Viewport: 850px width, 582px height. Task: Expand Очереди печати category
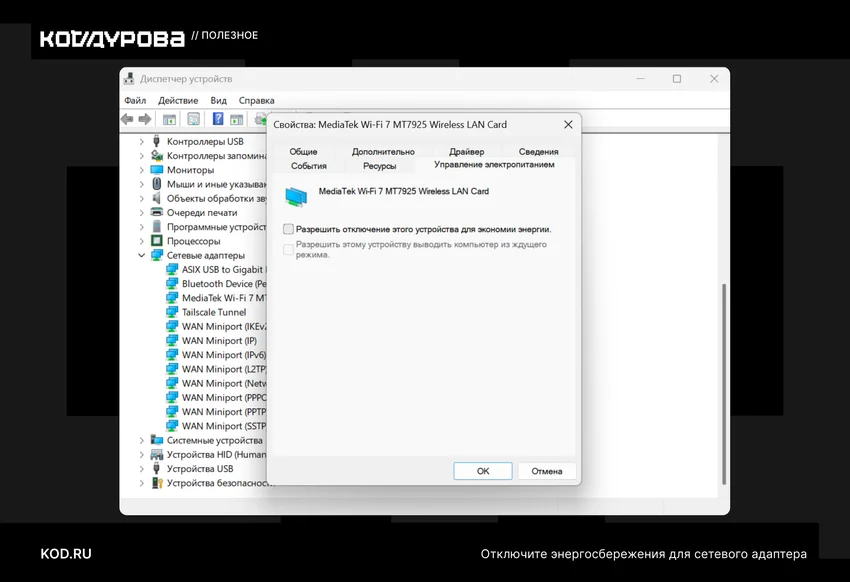pyautogui.click(x=141, y=212)
